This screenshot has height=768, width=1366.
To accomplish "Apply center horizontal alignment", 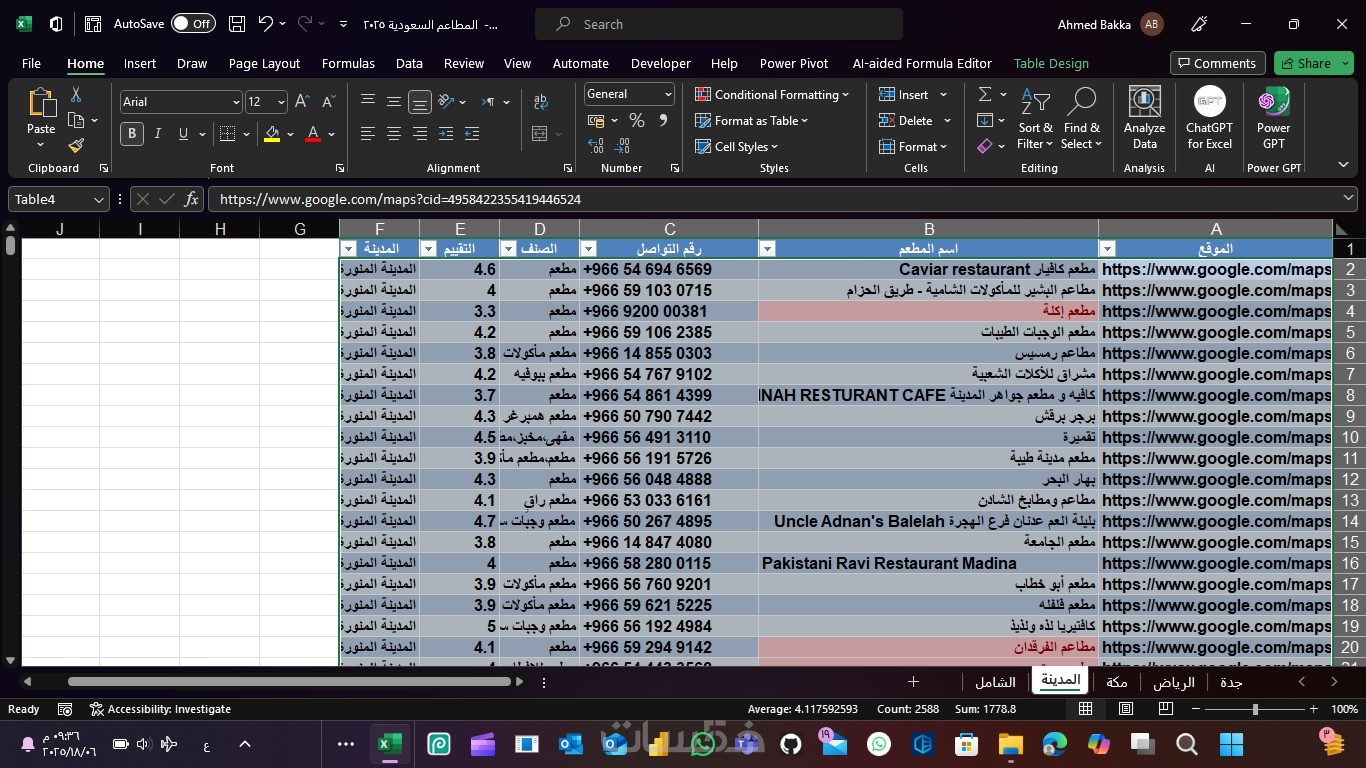I will click(x=394, y=134).
